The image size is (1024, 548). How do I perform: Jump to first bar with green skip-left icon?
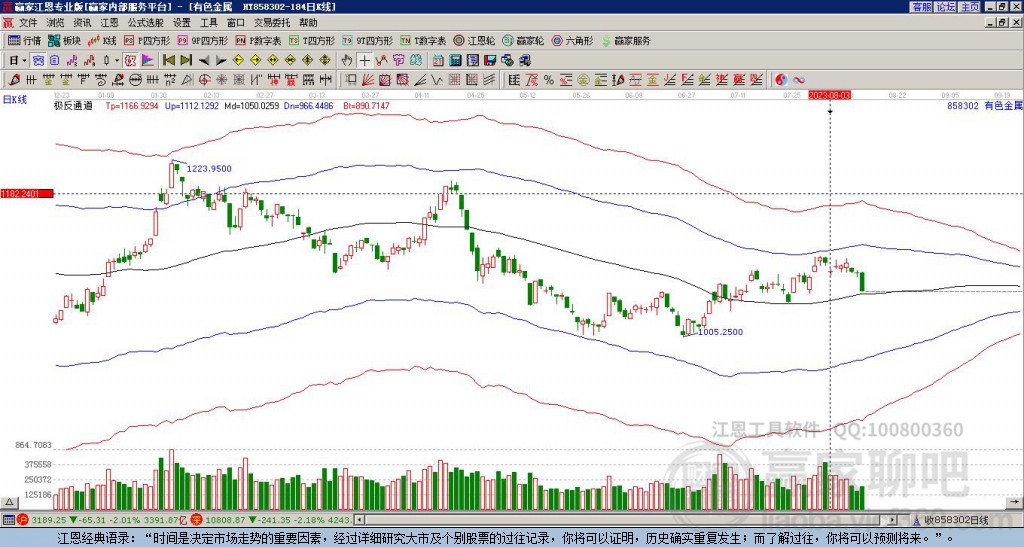pos(168,61)
